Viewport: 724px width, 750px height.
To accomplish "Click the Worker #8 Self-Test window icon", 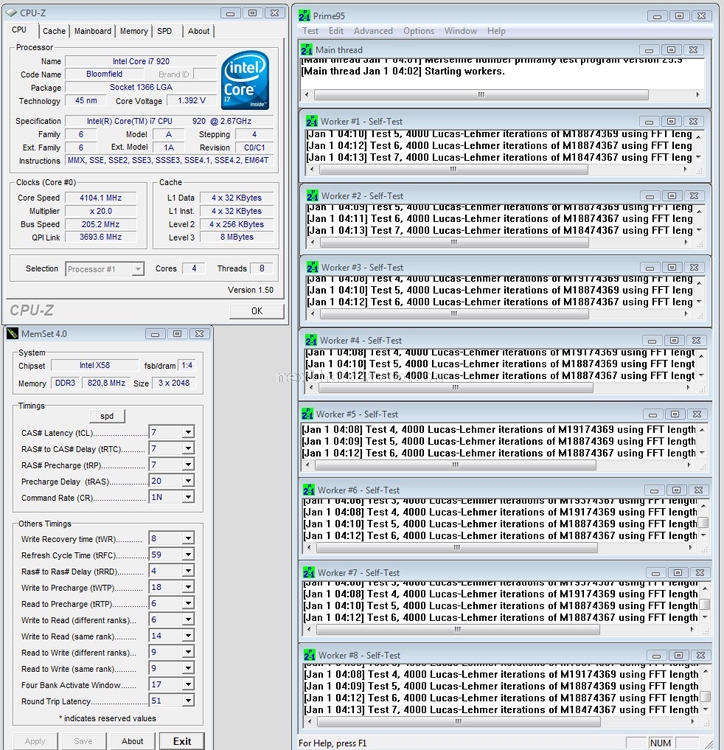I will (x=309, y=655).
